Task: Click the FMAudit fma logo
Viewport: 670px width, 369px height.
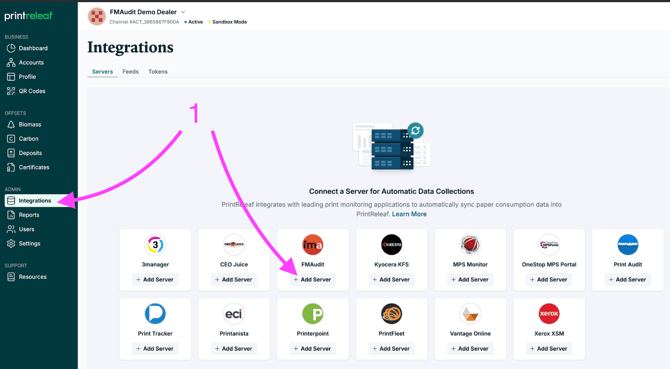Action: [x=313, y=245]
